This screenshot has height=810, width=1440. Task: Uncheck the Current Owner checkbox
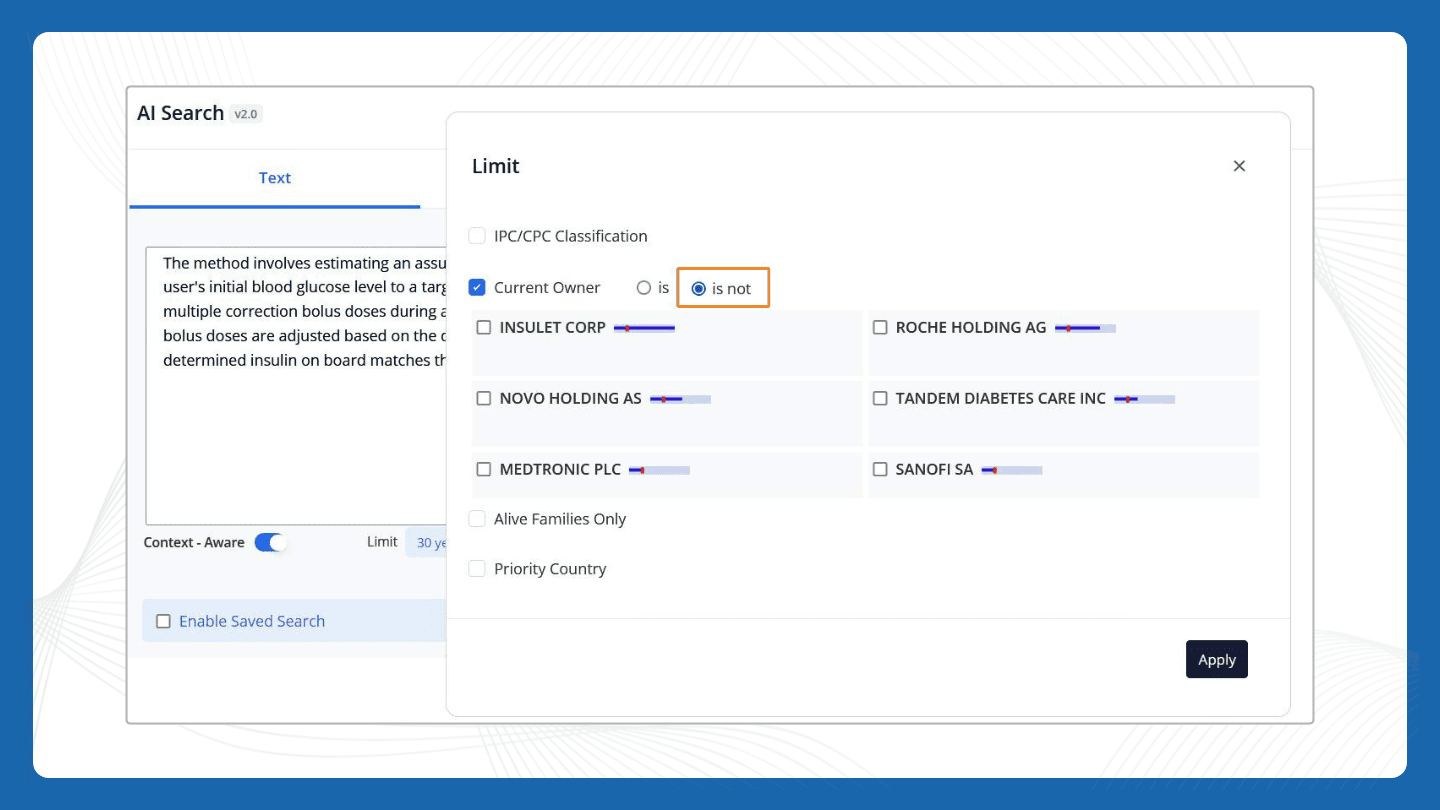pos(477,287)
